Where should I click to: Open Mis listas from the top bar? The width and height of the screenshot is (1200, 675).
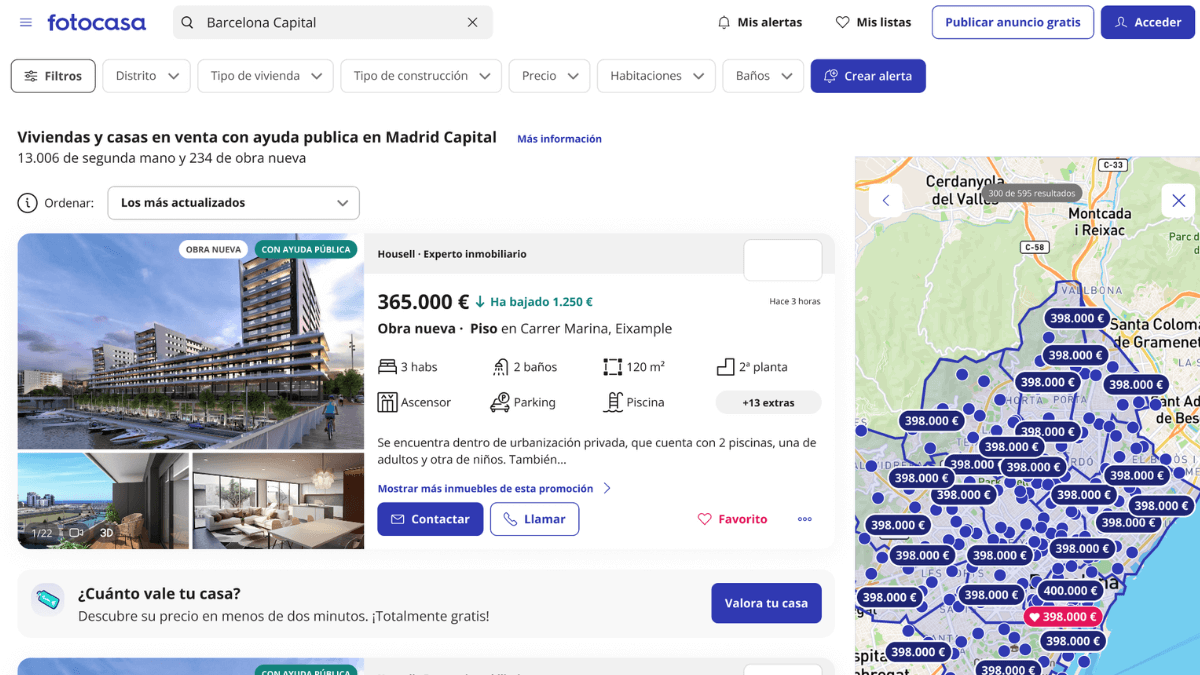(x=873, y=22)
